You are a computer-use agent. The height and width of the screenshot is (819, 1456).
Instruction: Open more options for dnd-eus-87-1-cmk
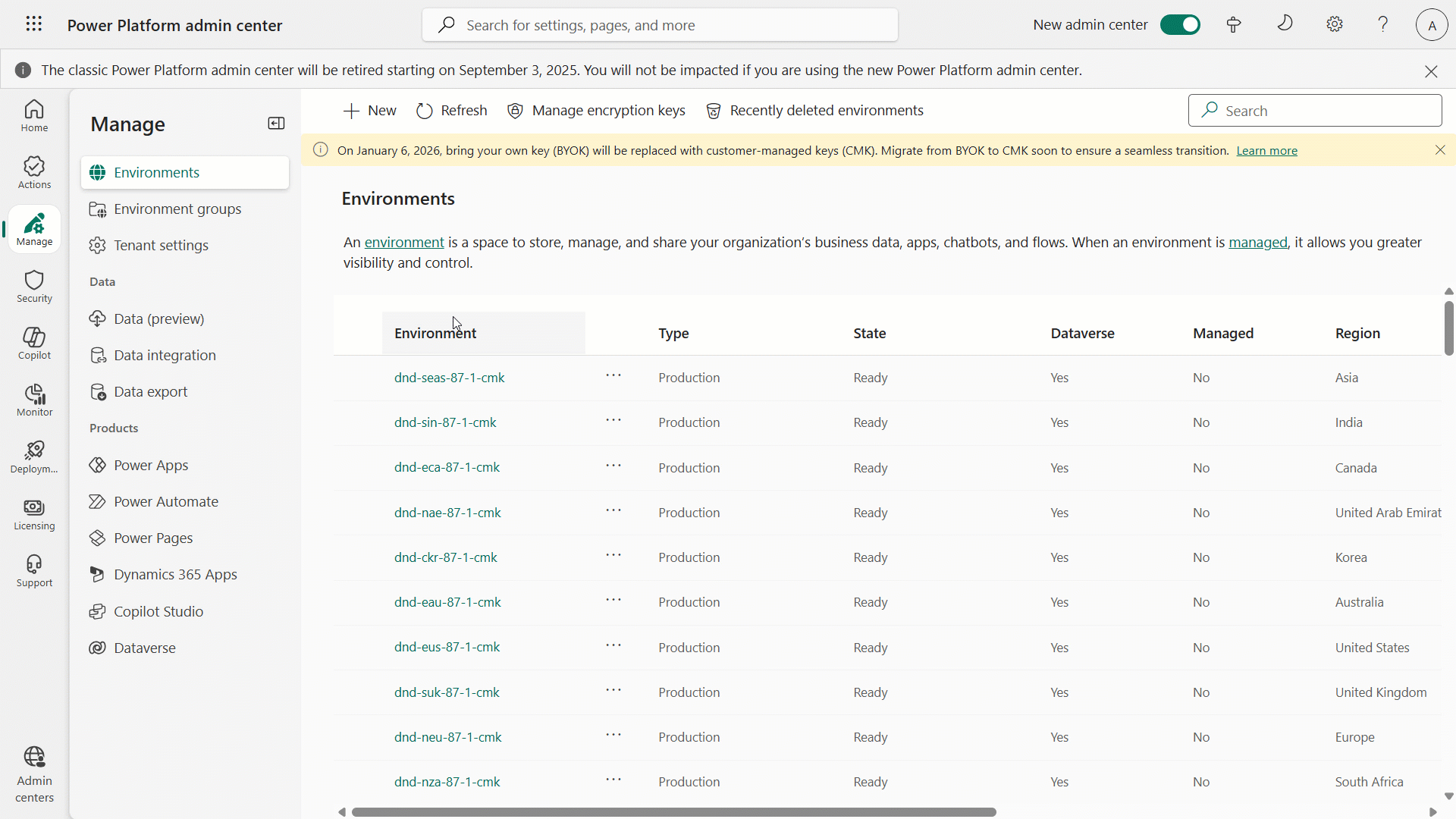(613, 646)
